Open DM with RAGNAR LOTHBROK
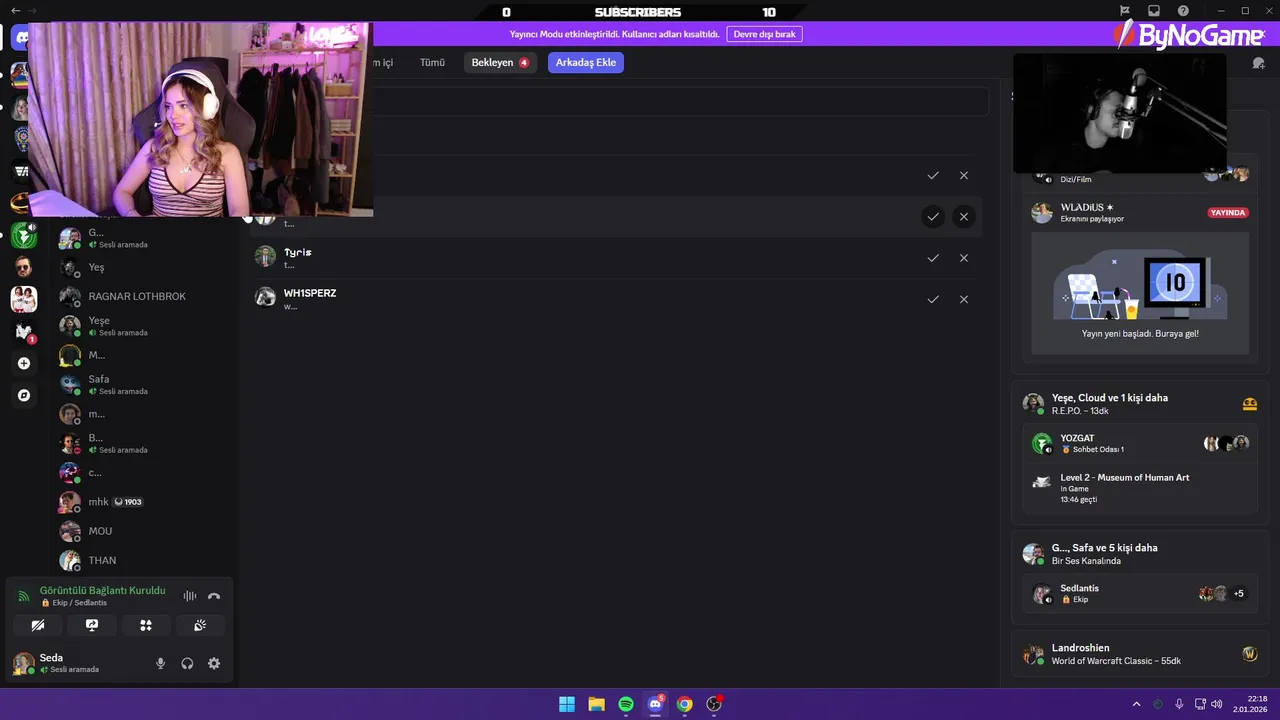 146,296
